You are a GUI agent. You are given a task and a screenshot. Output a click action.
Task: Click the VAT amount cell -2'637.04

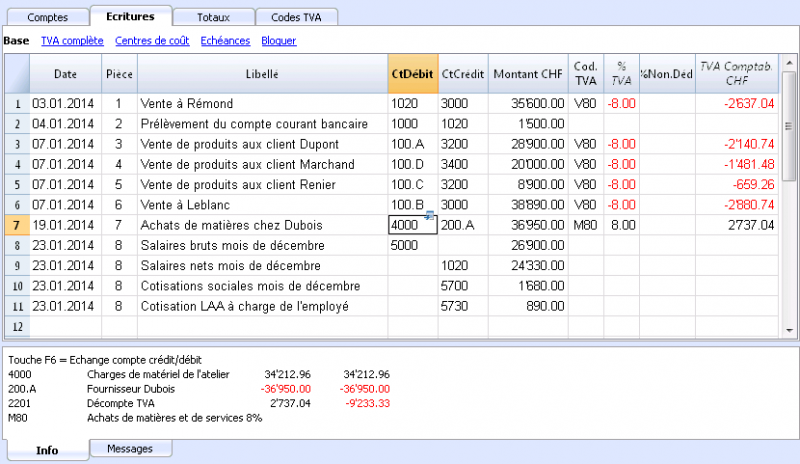tap(737, 104)
